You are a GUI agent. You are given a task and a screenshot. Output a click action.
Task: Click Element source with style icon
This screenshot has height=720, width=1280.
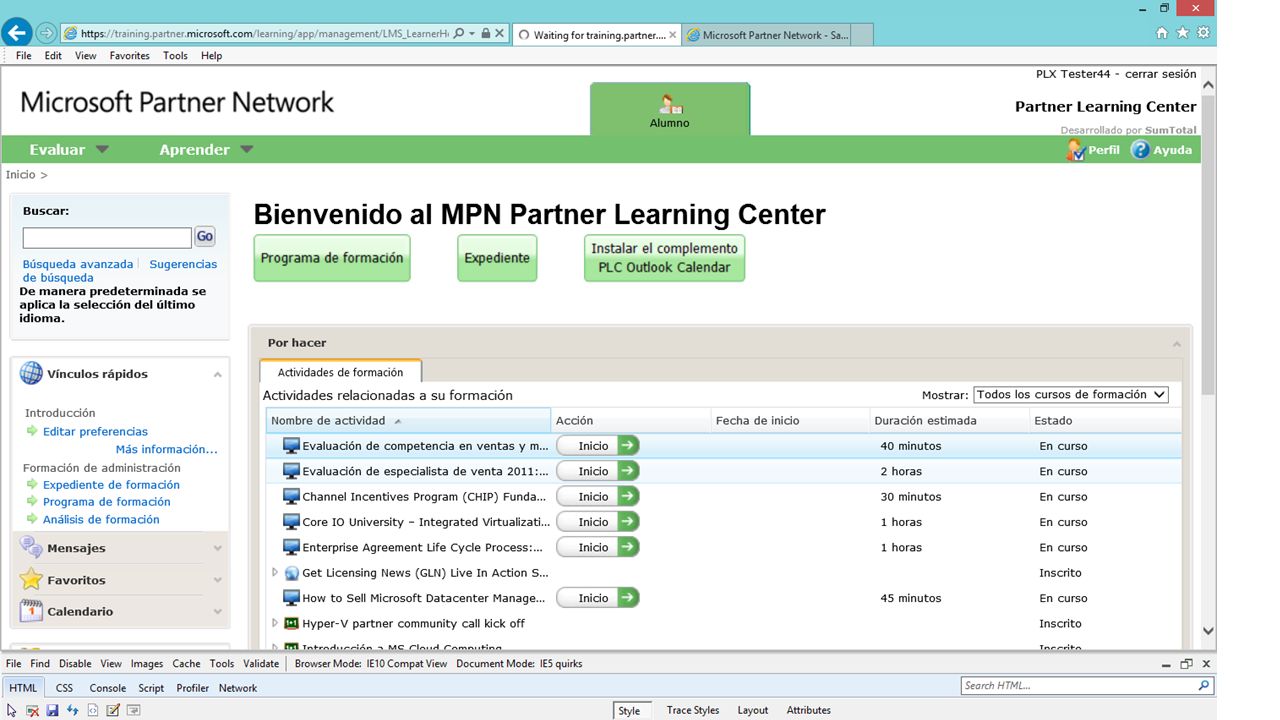click(x=93, y=710)
